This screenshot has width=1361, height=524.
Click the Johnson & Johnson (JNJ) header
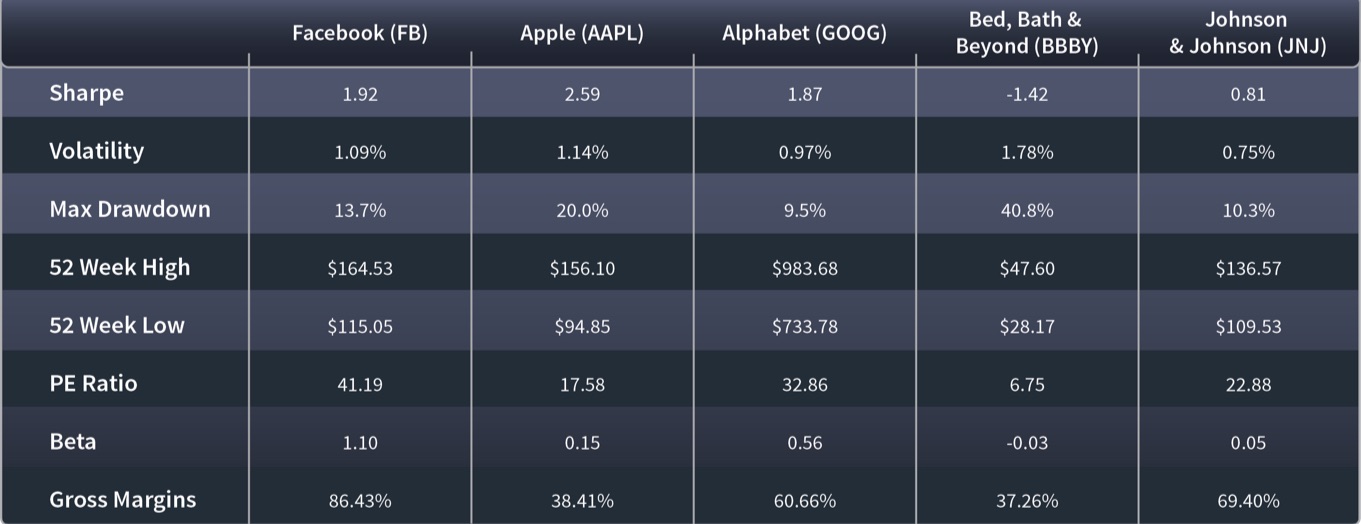1248,33
